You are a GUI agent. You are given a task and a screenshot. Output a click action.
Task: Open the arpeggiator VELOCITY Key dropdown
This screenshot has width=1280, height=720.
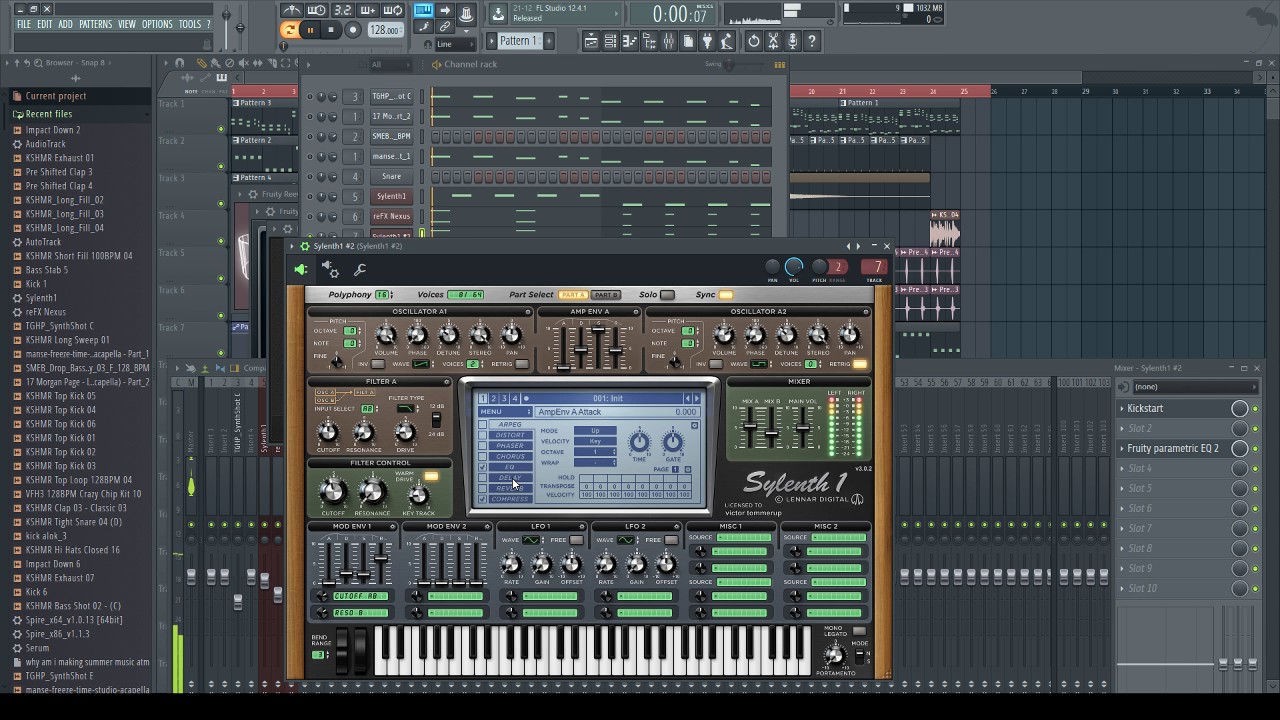[x=595, y=441]
